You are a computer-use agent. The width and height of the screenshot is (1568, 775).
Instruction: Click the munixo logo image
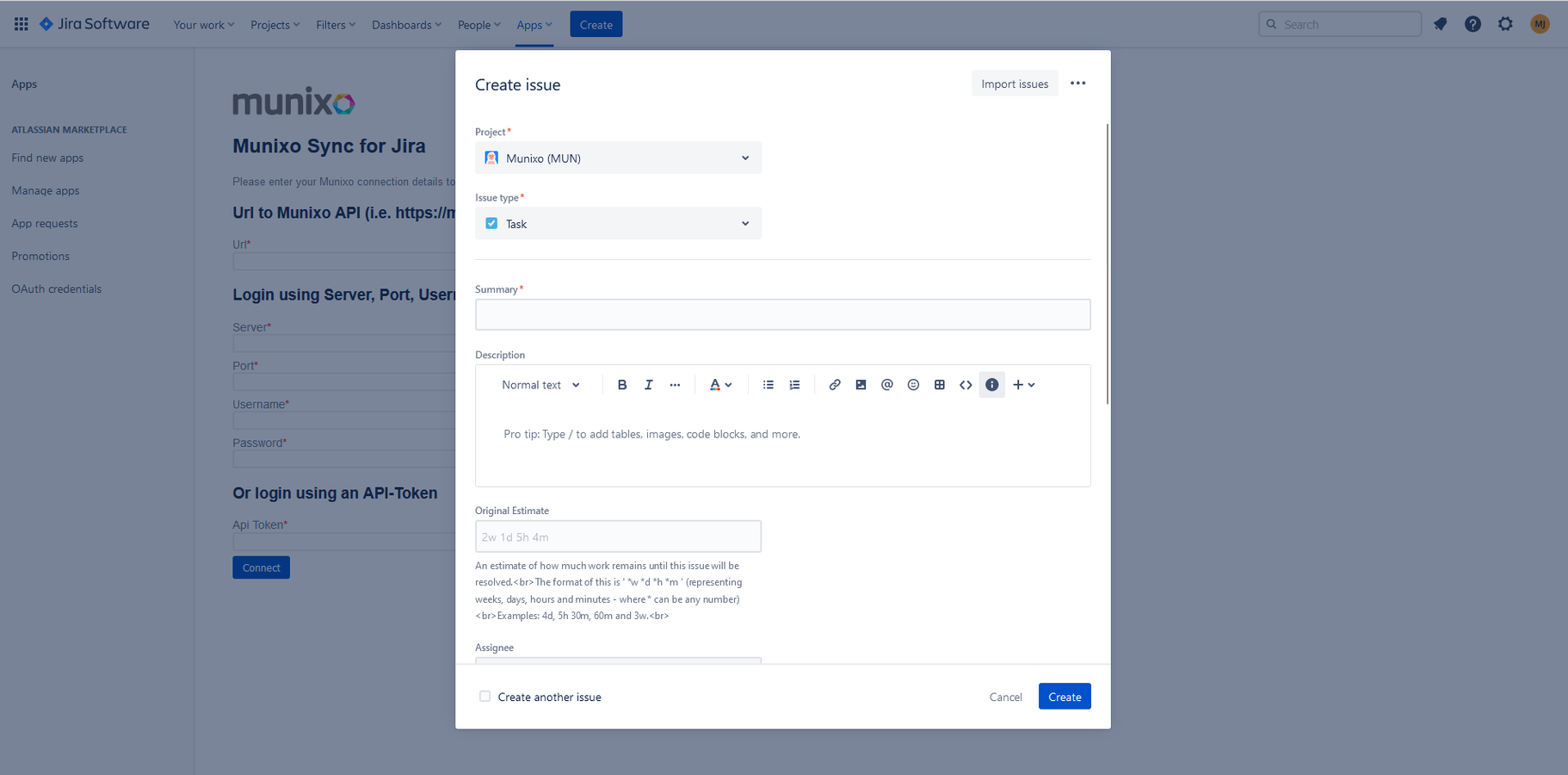pyautogui.click(x=293, y=102)
